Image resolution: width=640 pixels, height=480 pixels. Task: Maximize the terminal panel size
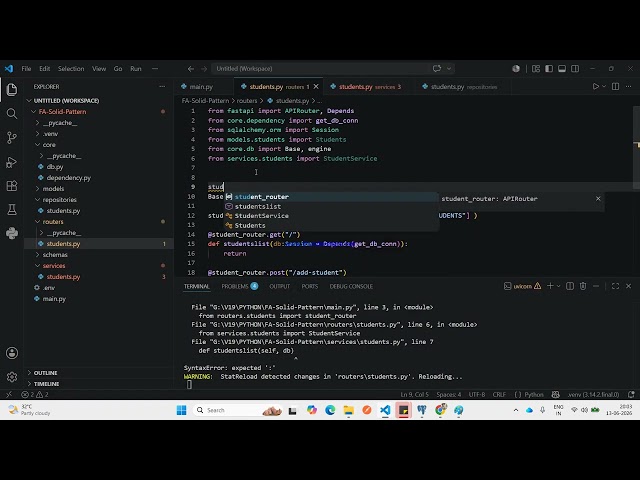point(616,286)
